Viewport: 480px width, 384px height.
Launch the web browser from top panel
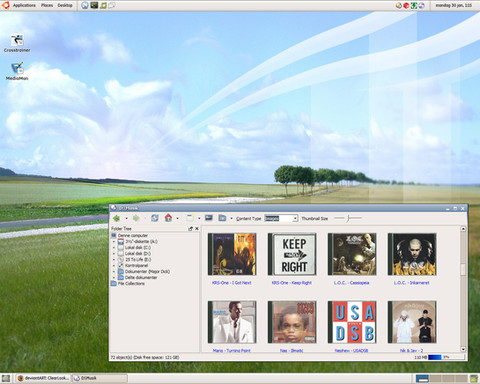85,5
